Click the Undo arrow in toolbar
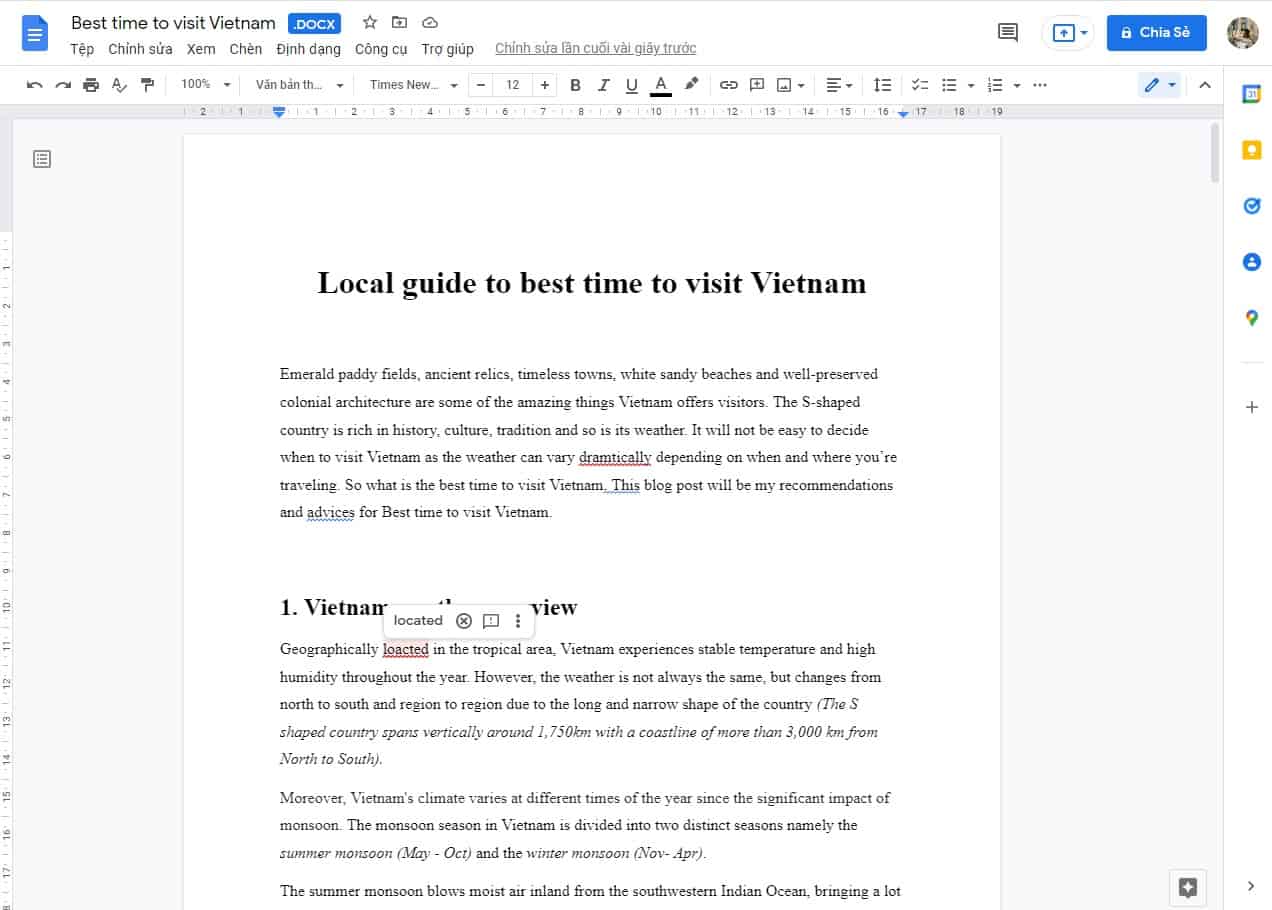The width and height of the screenshot is (1272, 910). pyautogui.click(x=35, y=85)
